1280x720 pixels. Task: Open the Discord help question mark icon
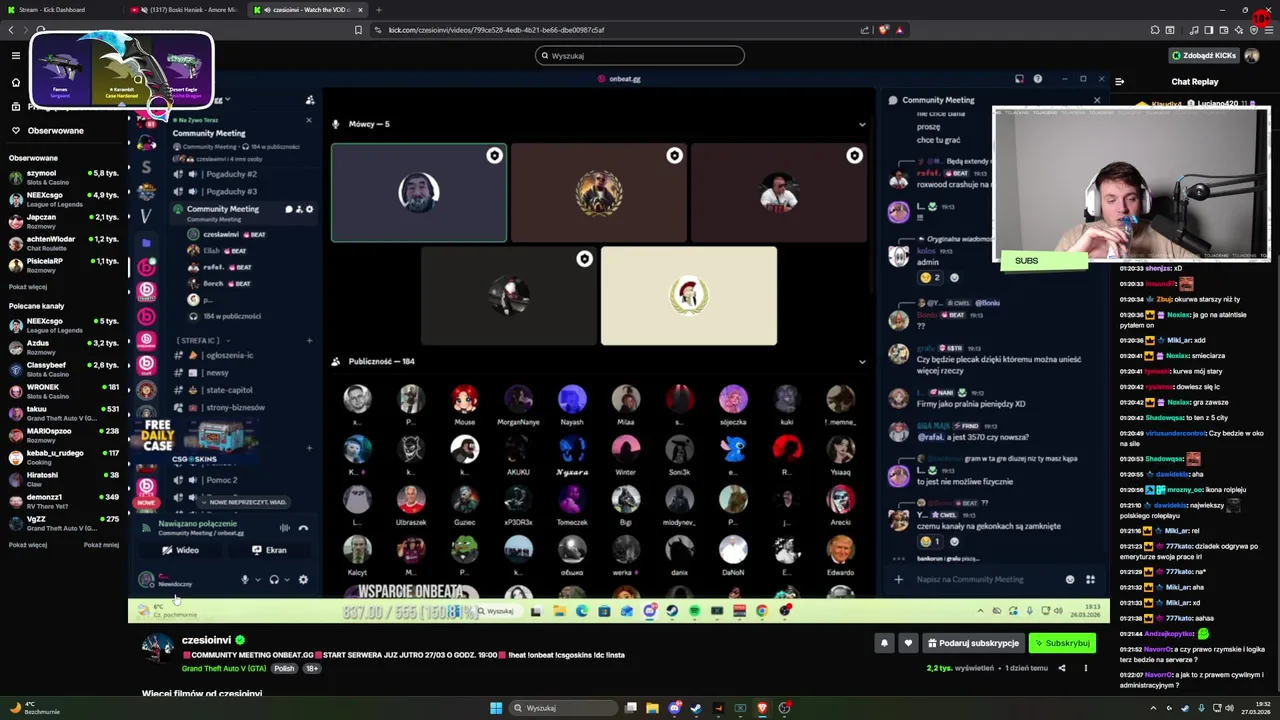[1037, 79]
